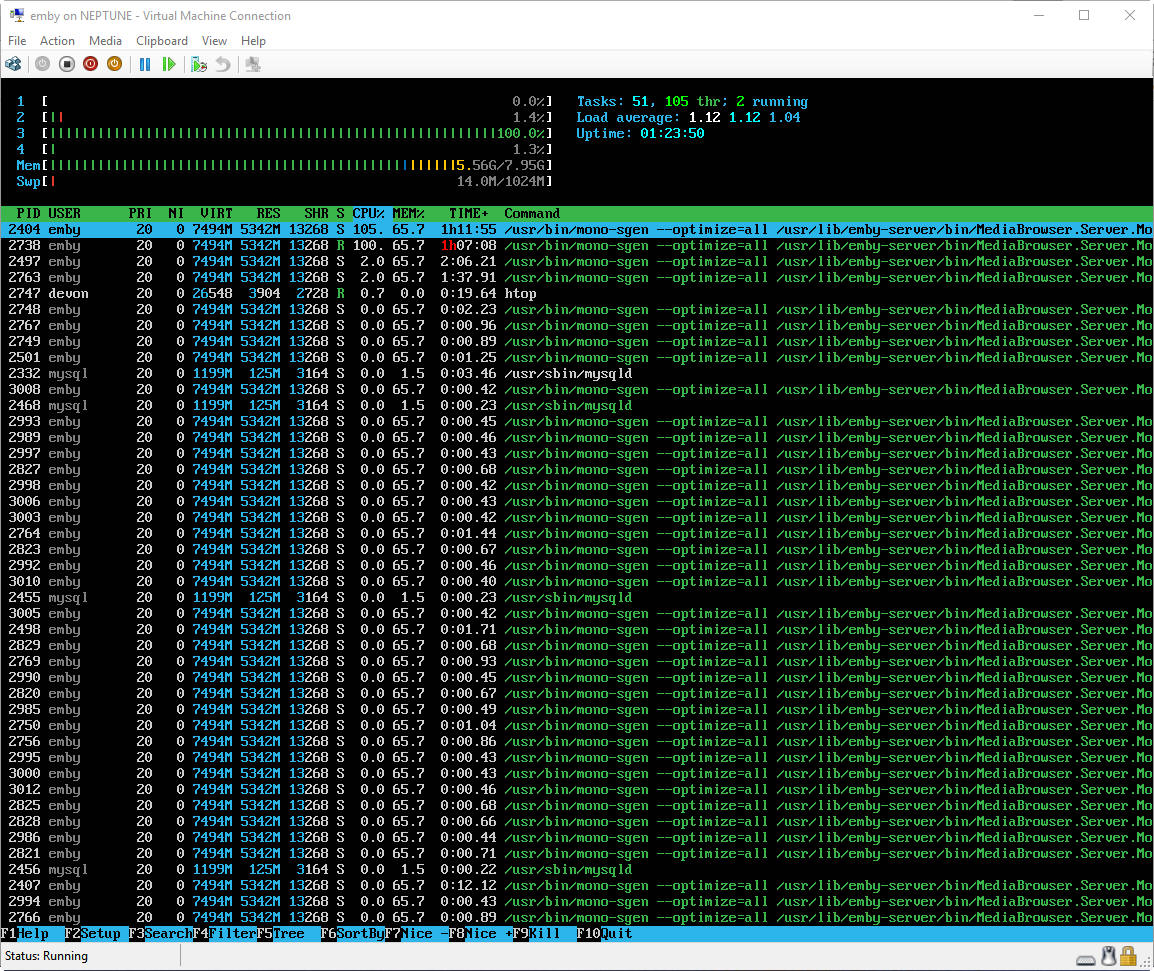This screenshot has height=971, width=1154.
Task: Click the green Reset toolbar icon
Action: point(169,64)
